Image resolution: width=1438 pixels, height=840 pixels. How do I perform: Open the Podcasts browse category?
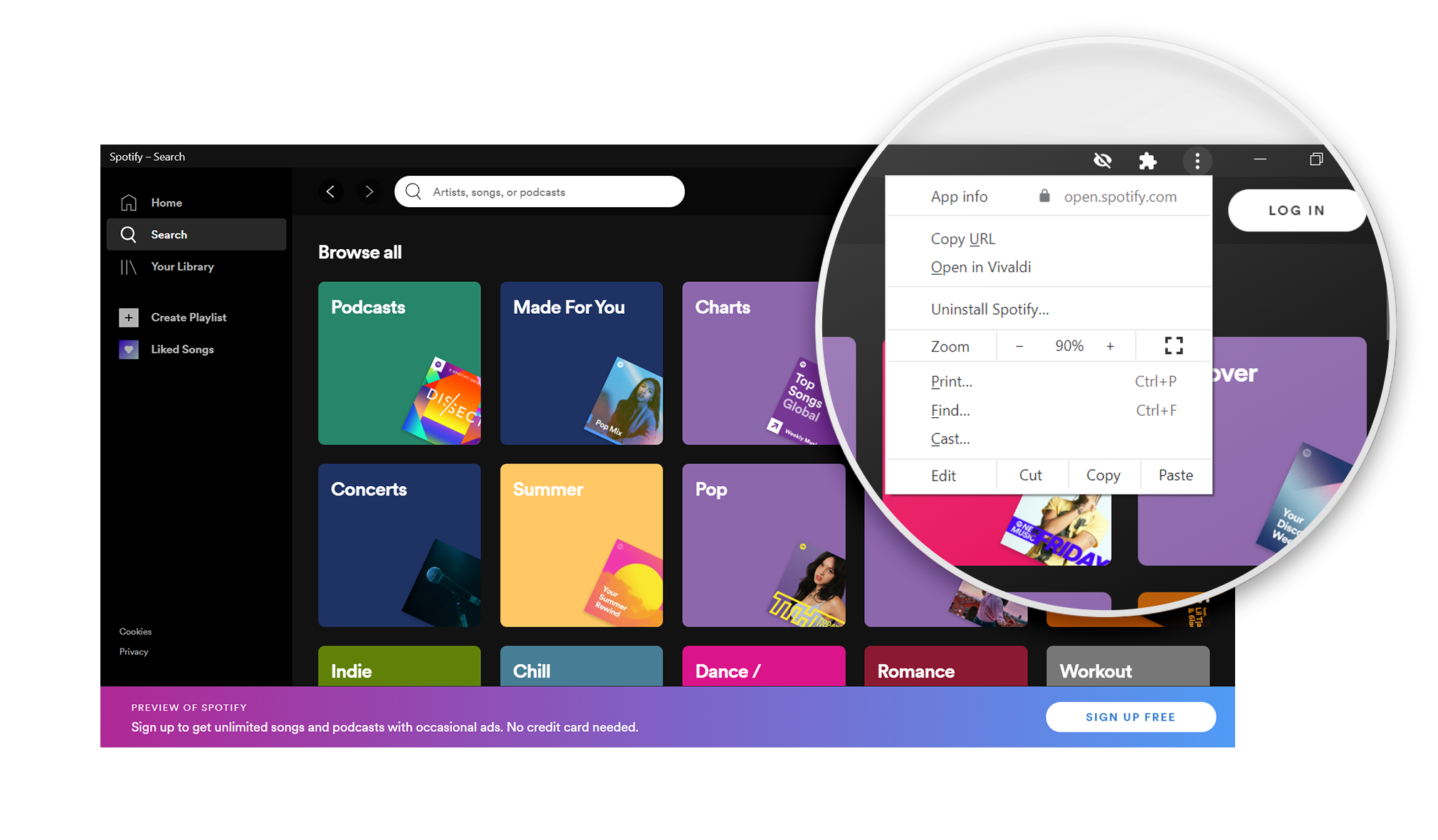click(400, 362)
